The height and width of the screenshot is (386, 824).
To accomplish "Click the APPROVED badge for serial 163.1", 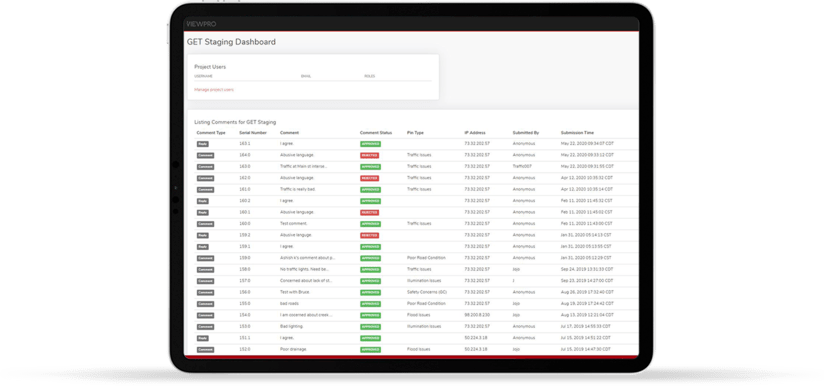I will coord(370,144).
